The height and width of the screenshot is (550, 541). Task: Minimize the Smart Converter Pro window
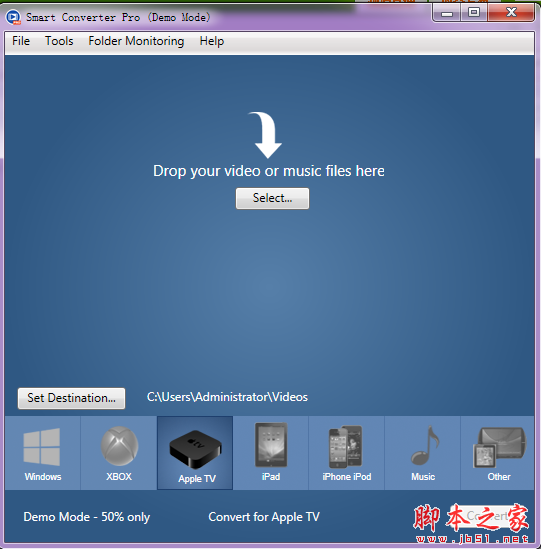tap(447, 14)
